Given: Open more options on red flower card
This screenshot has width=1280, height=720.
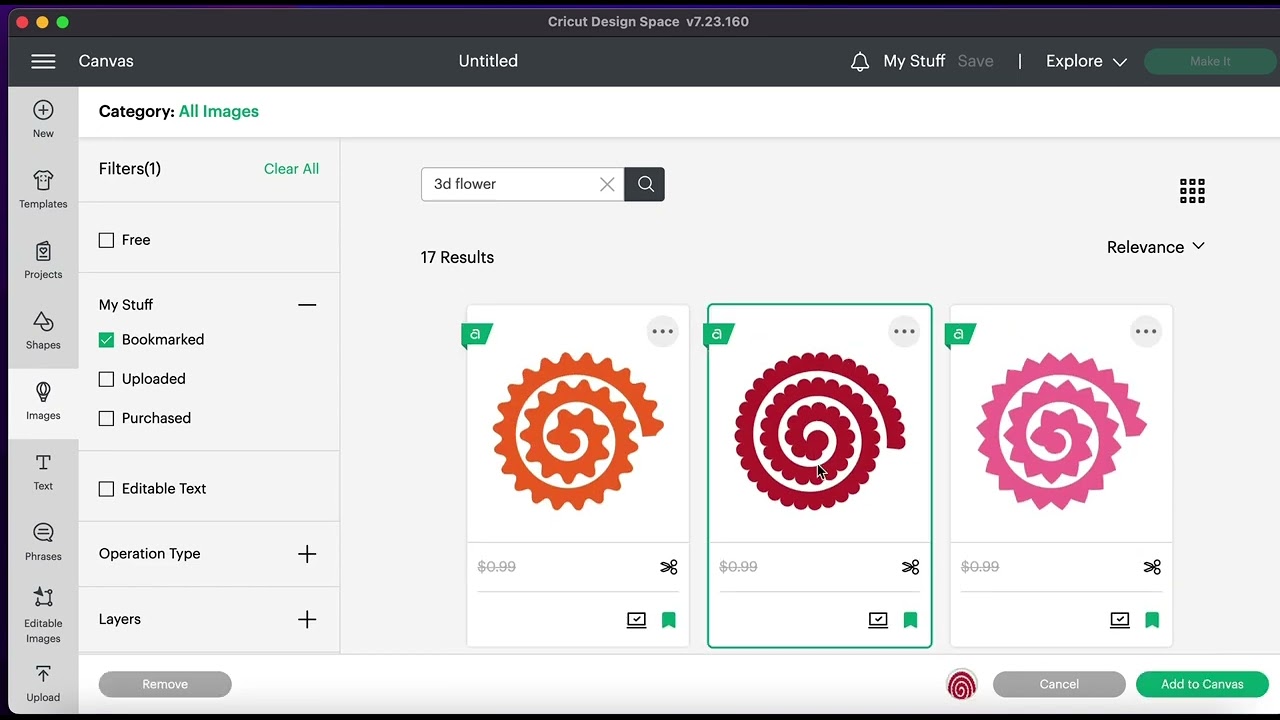Looking at the screenshot, I should pos(904,332).
